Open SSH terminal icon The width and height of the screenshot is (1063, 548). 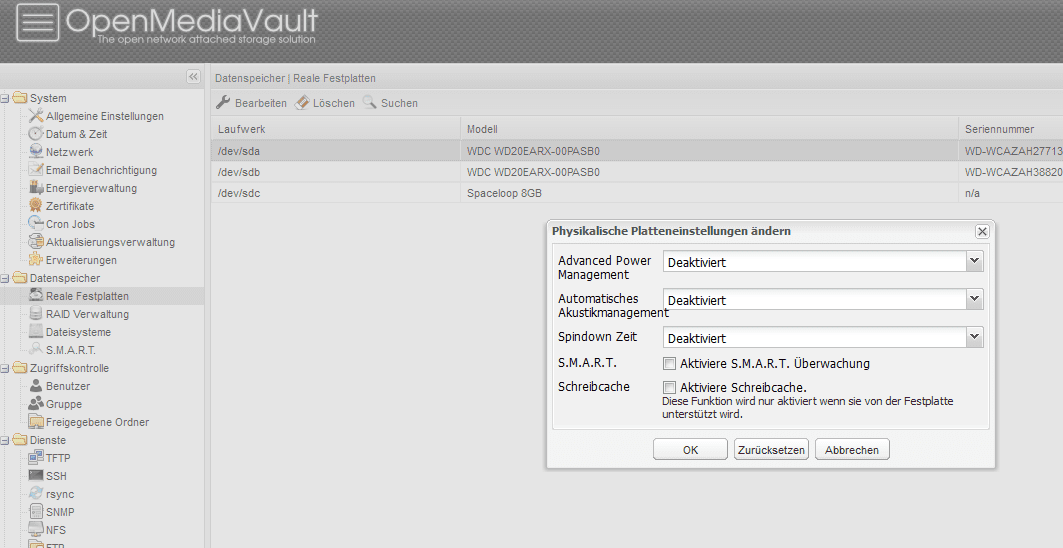(36, 475)
